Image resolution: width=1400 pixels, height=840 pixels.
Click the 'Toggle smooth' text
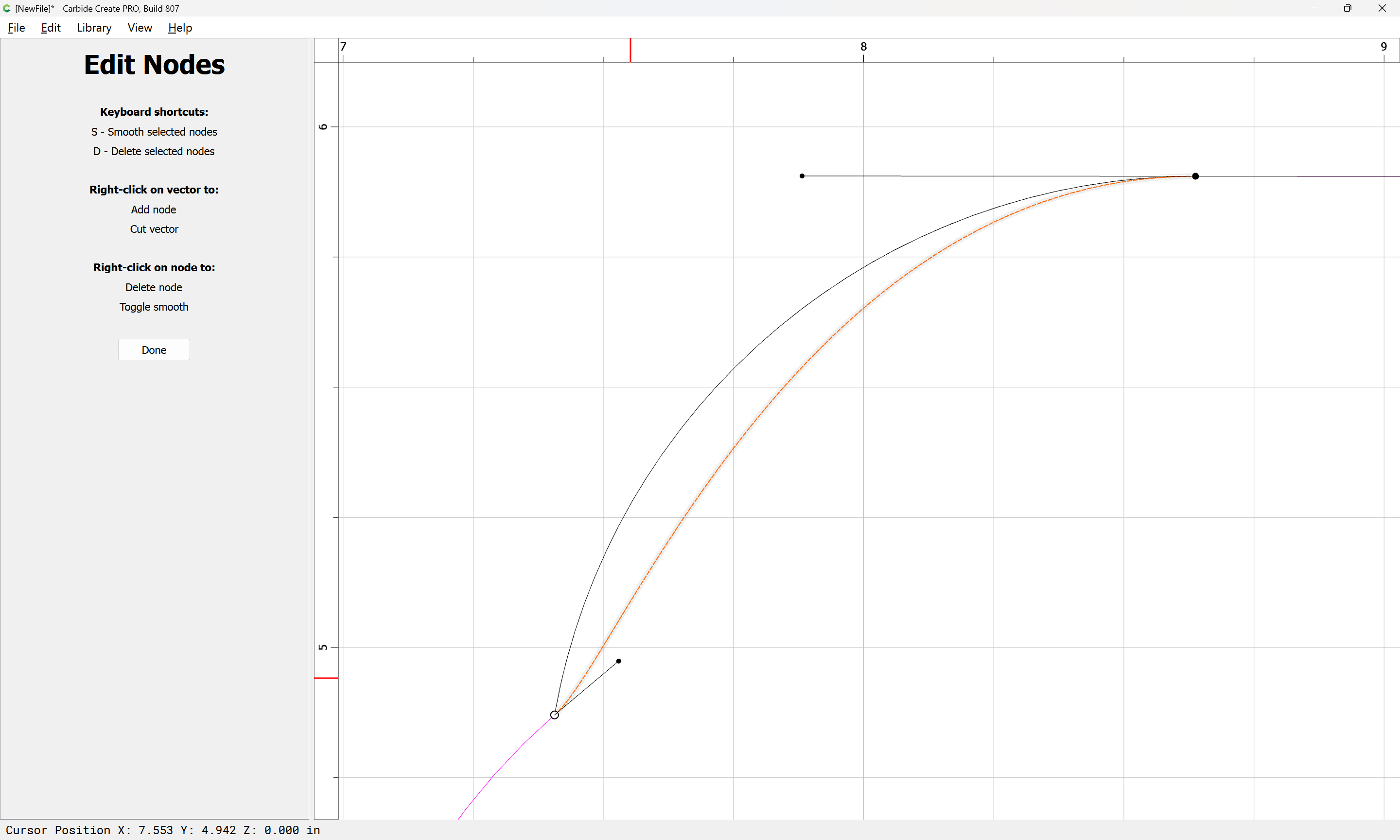click(154, 307)
